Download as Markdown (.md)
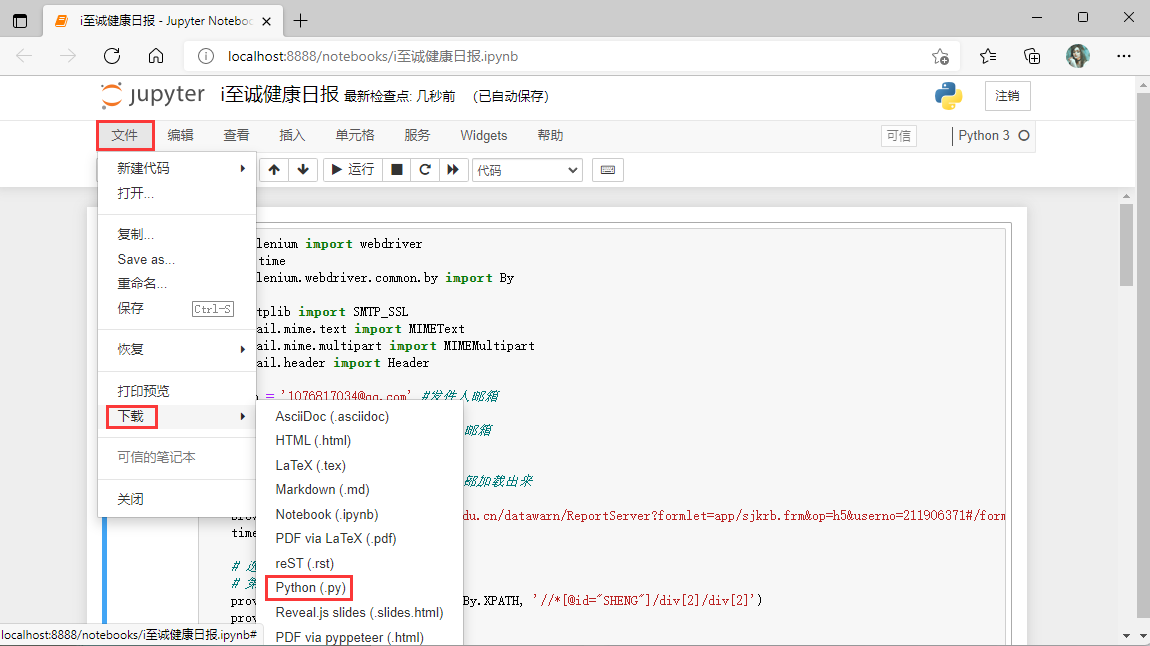 click(x=360, y=490)
